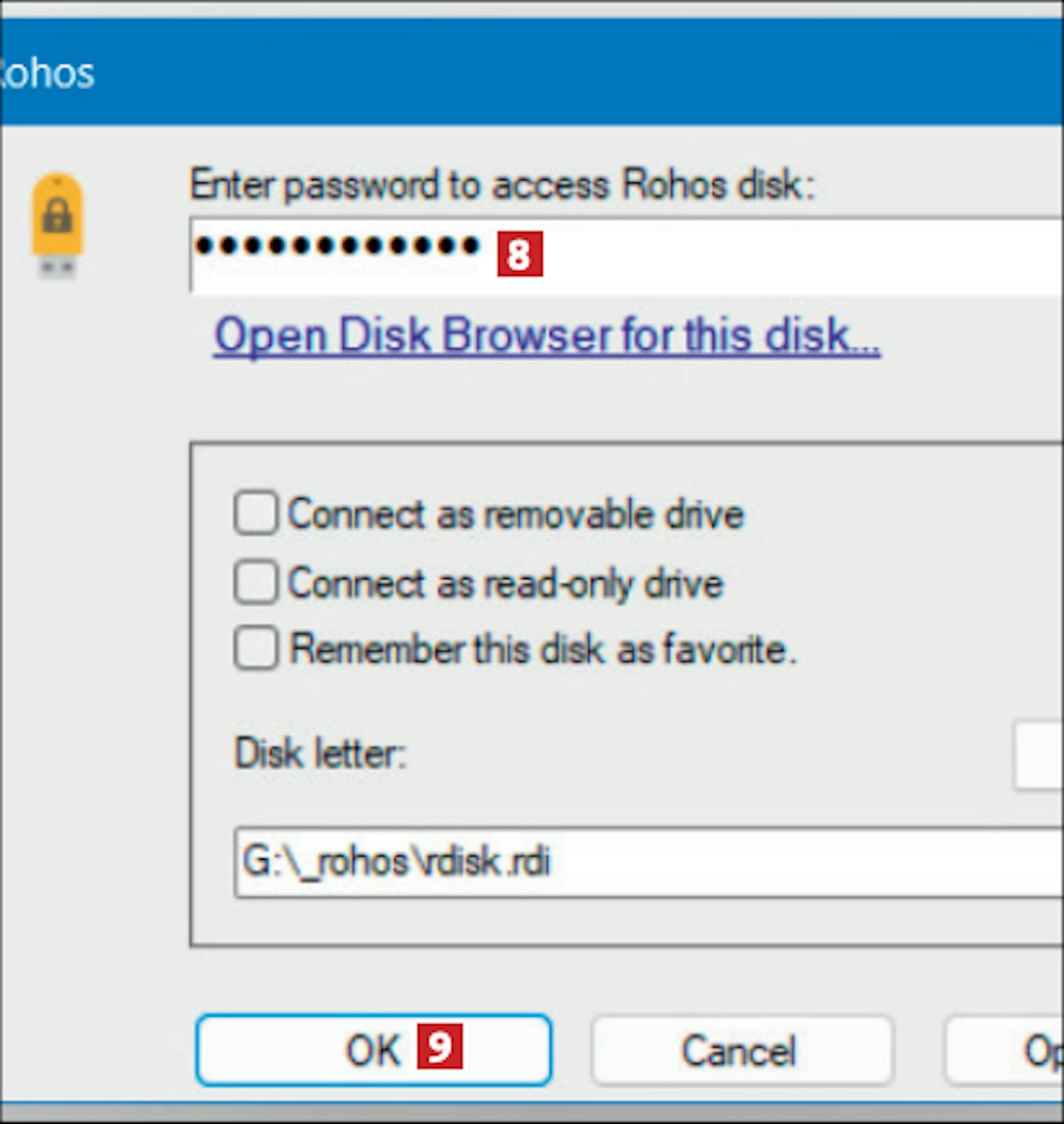Viewport: 1064px width, 1124px height.
Task: Click the masked password dots
Action: coord(338,246)
